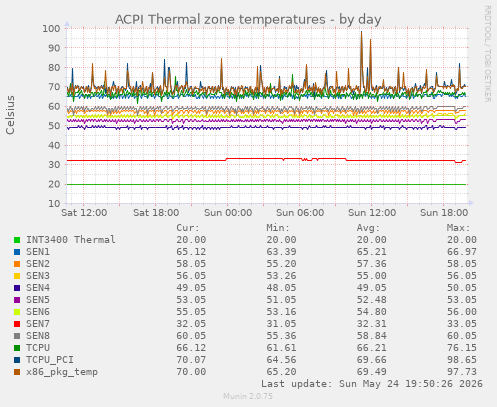Select the 'SEN8' legend label
Screen dimensions: 497x407
click(38, 336)
